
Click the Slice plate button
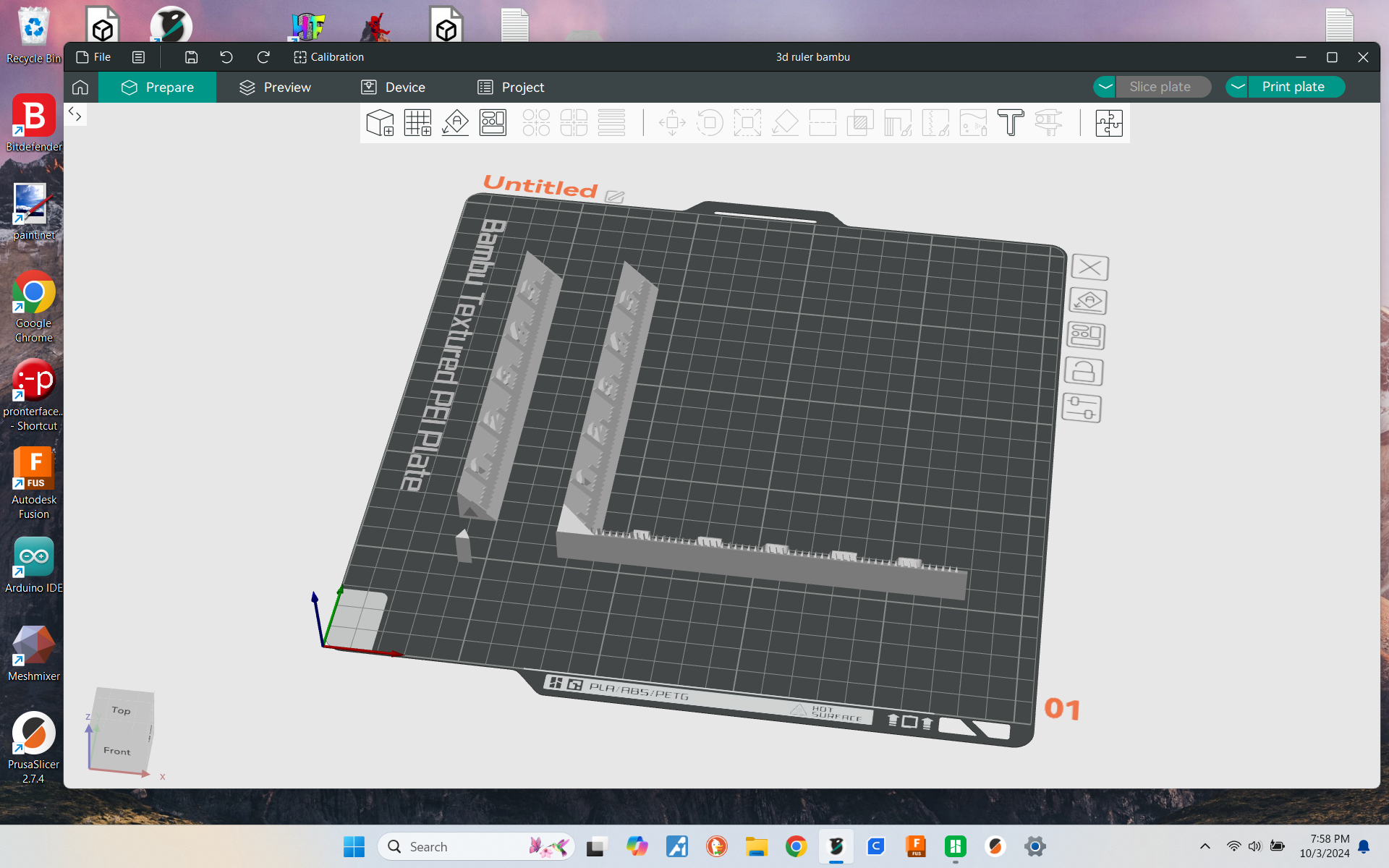coord(1163,87)
